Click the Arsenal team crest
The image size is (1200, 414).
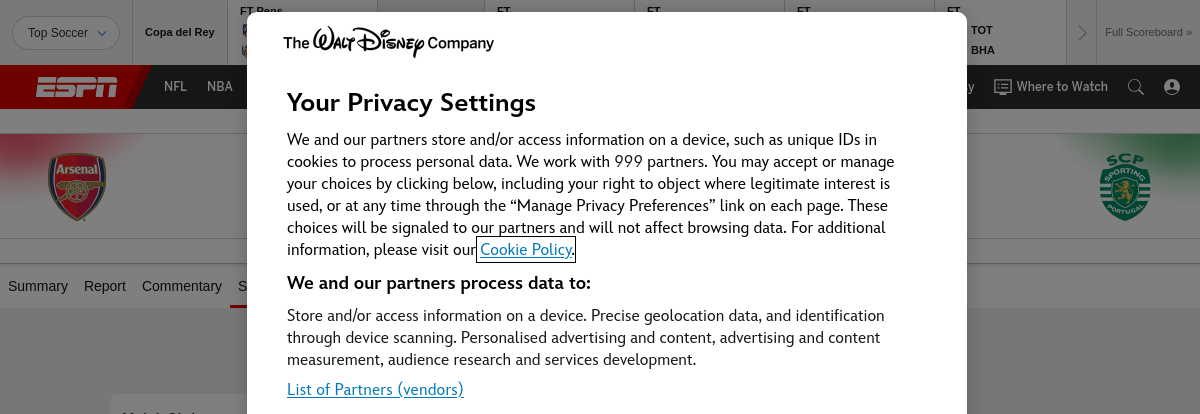coord(77,186)
